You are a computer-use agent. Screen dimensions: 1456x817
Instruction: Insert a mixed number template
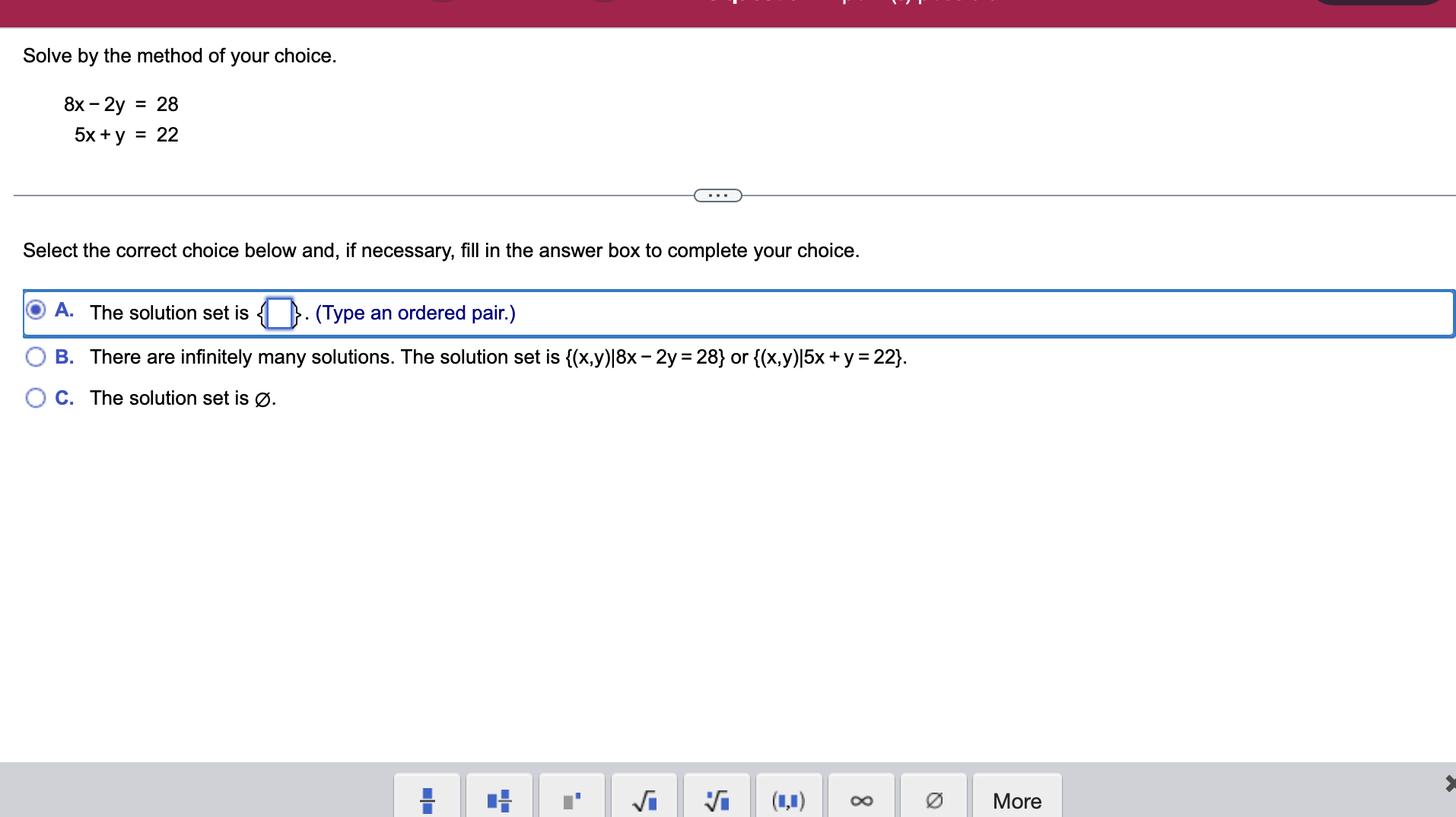500,797
